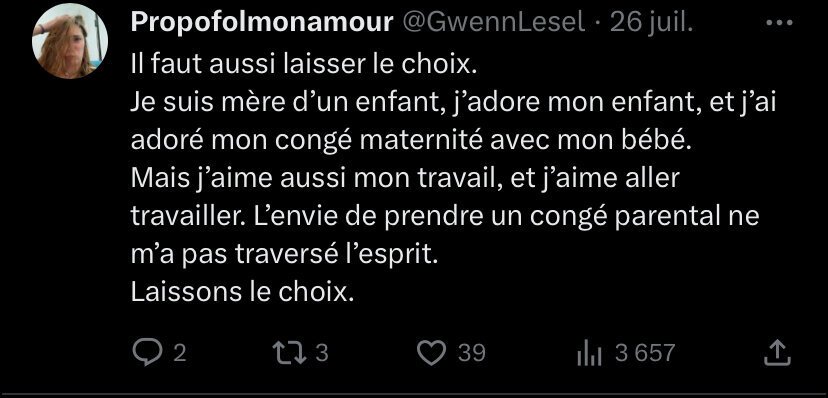
Task: Click the sentence starting 'Mais j'aime aussi mon travail'
Action: pyautogui.click(x=404, y=179)
